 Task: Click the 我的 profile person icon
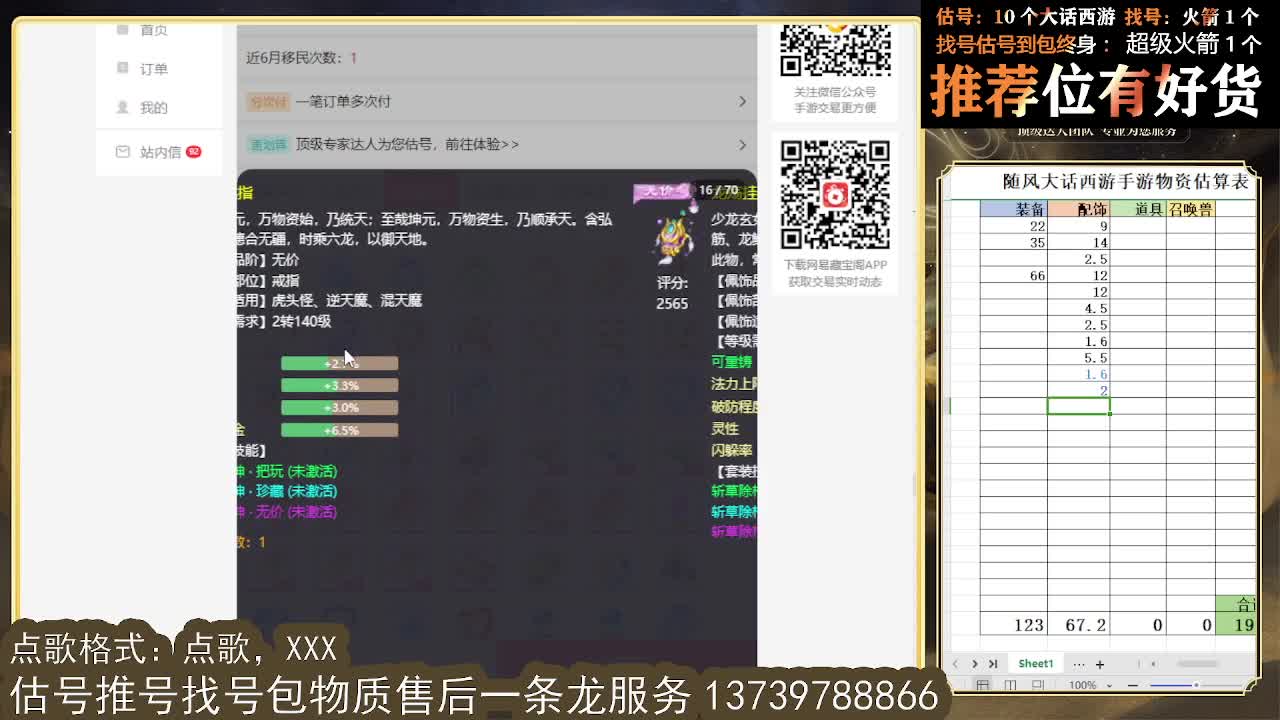coord(123,107)
